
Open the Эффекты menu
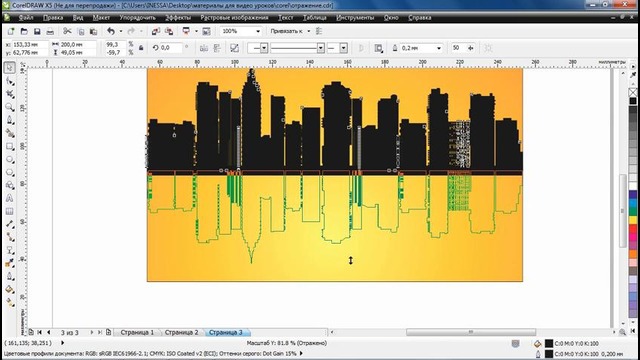point(178,18)
